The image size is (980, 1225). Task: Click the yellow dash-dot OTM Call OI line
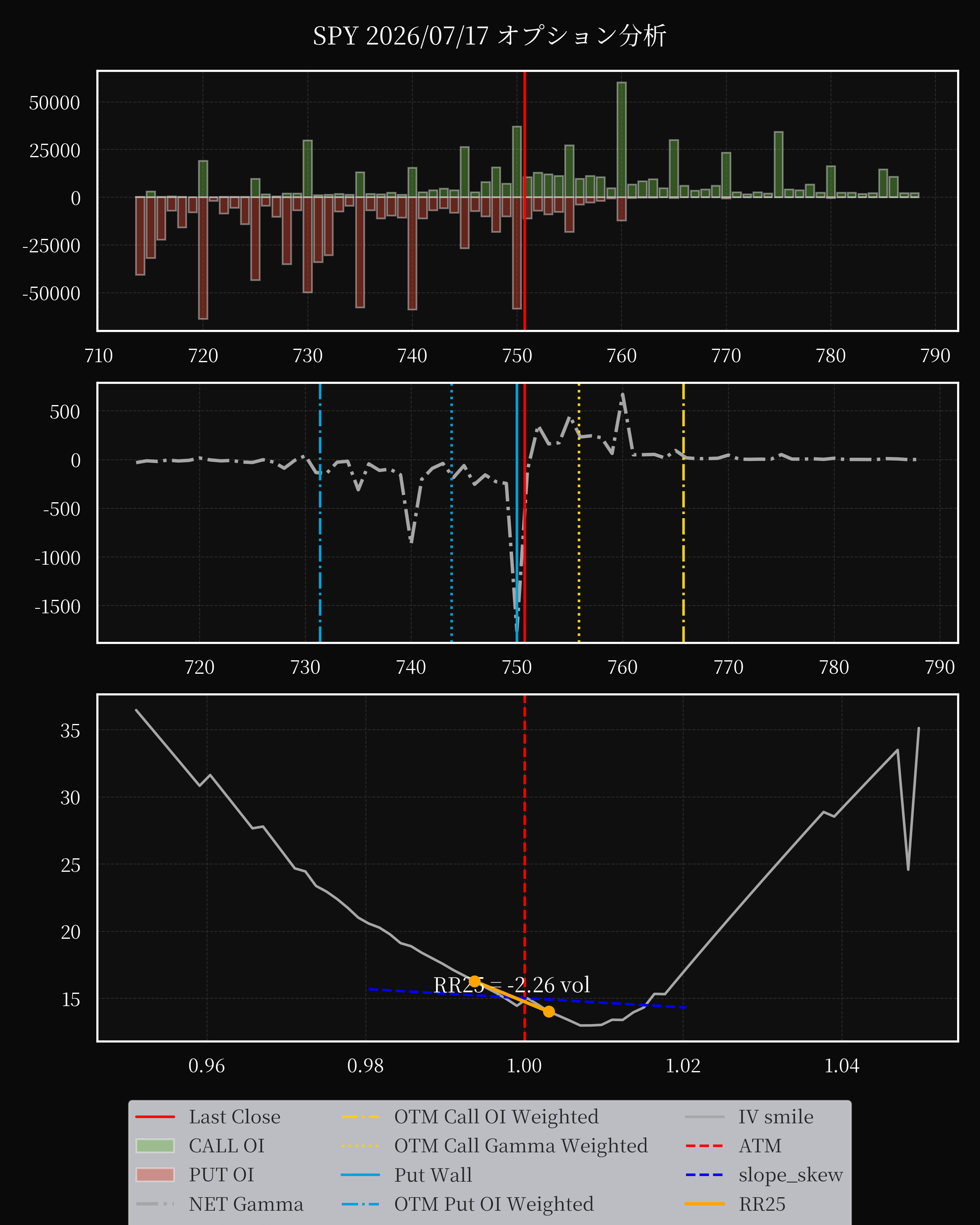click(684, 512)
